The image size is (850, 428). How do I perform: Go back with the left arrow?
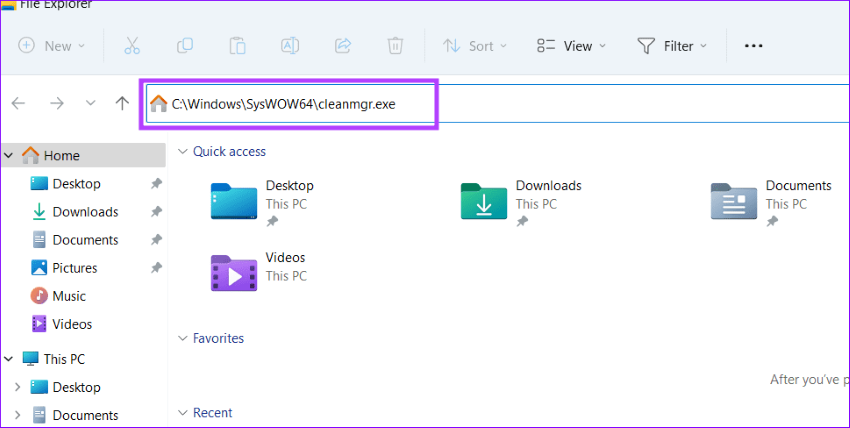(x=18, y=103)
